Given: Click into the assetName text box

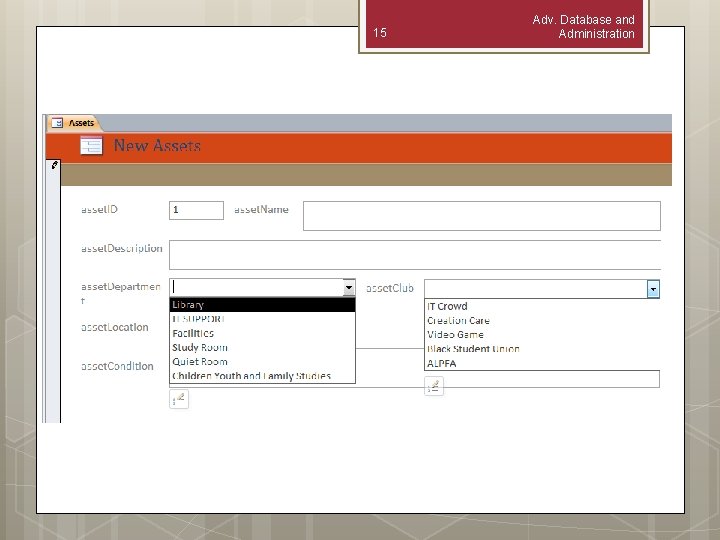Looking at the screenshot, I should pyautogui.click(x=482, y=216).
